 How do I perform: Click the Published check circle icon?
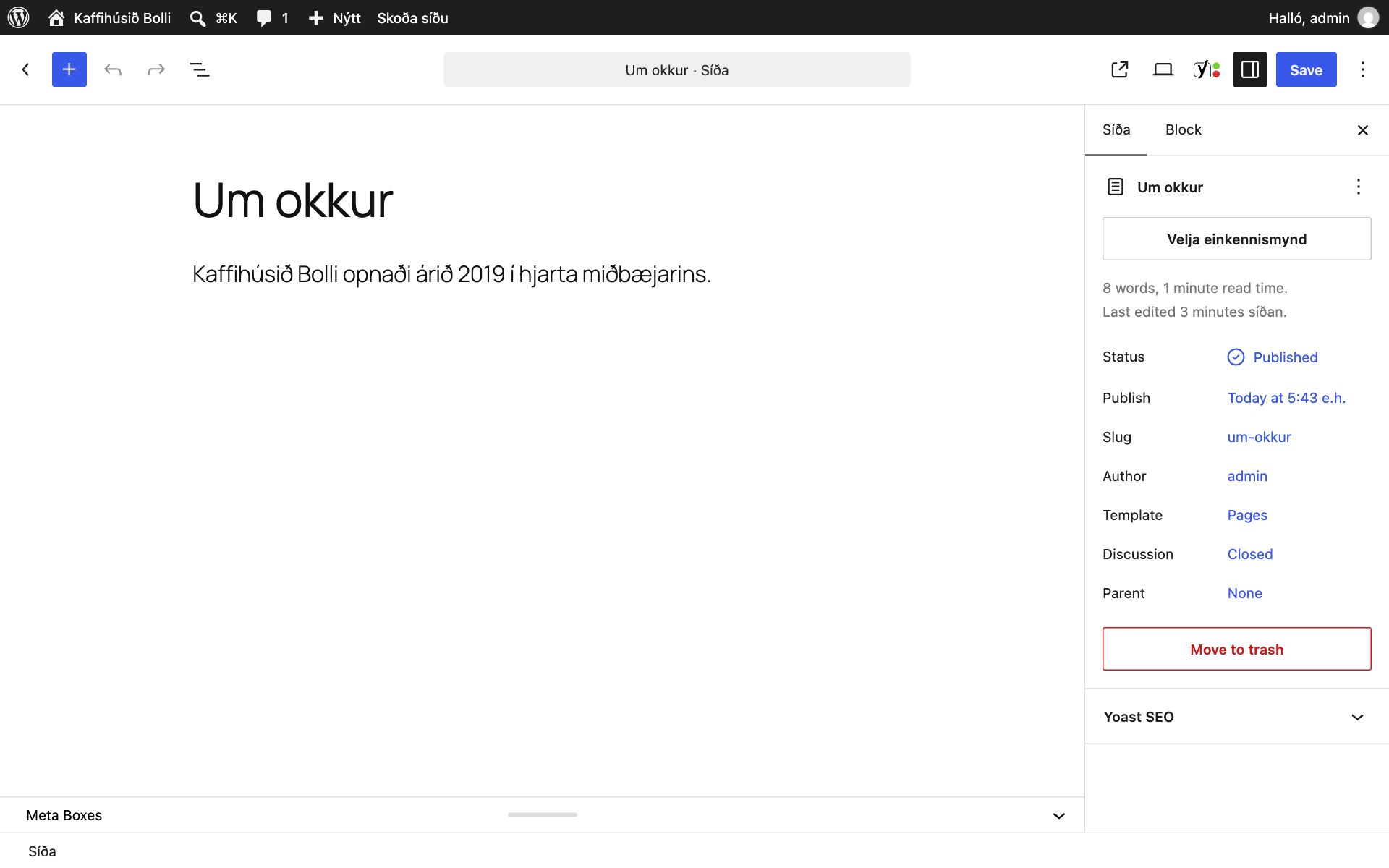[1236, 357]
